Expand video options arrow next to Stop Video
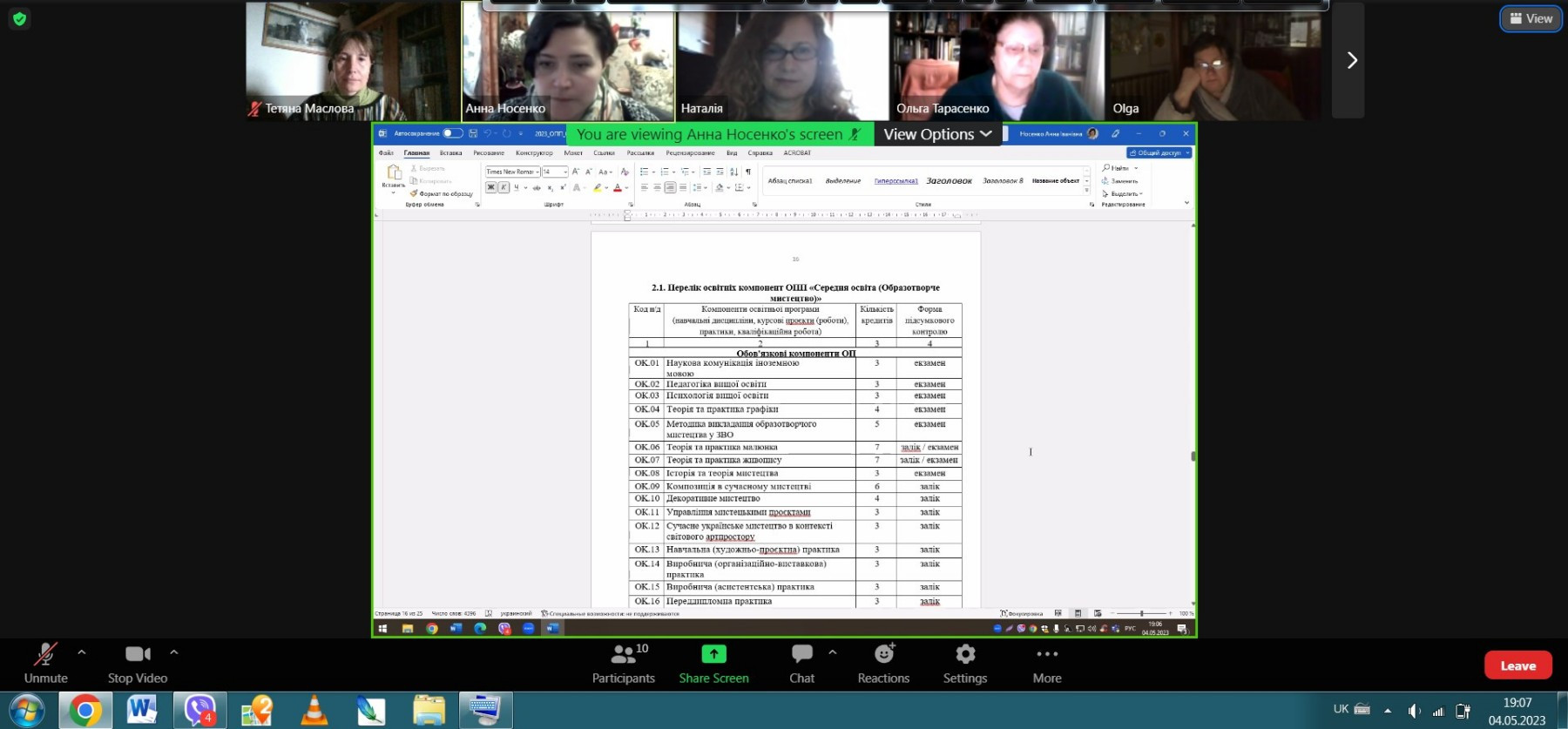The image size is (1568, 729). pos(173,651)
